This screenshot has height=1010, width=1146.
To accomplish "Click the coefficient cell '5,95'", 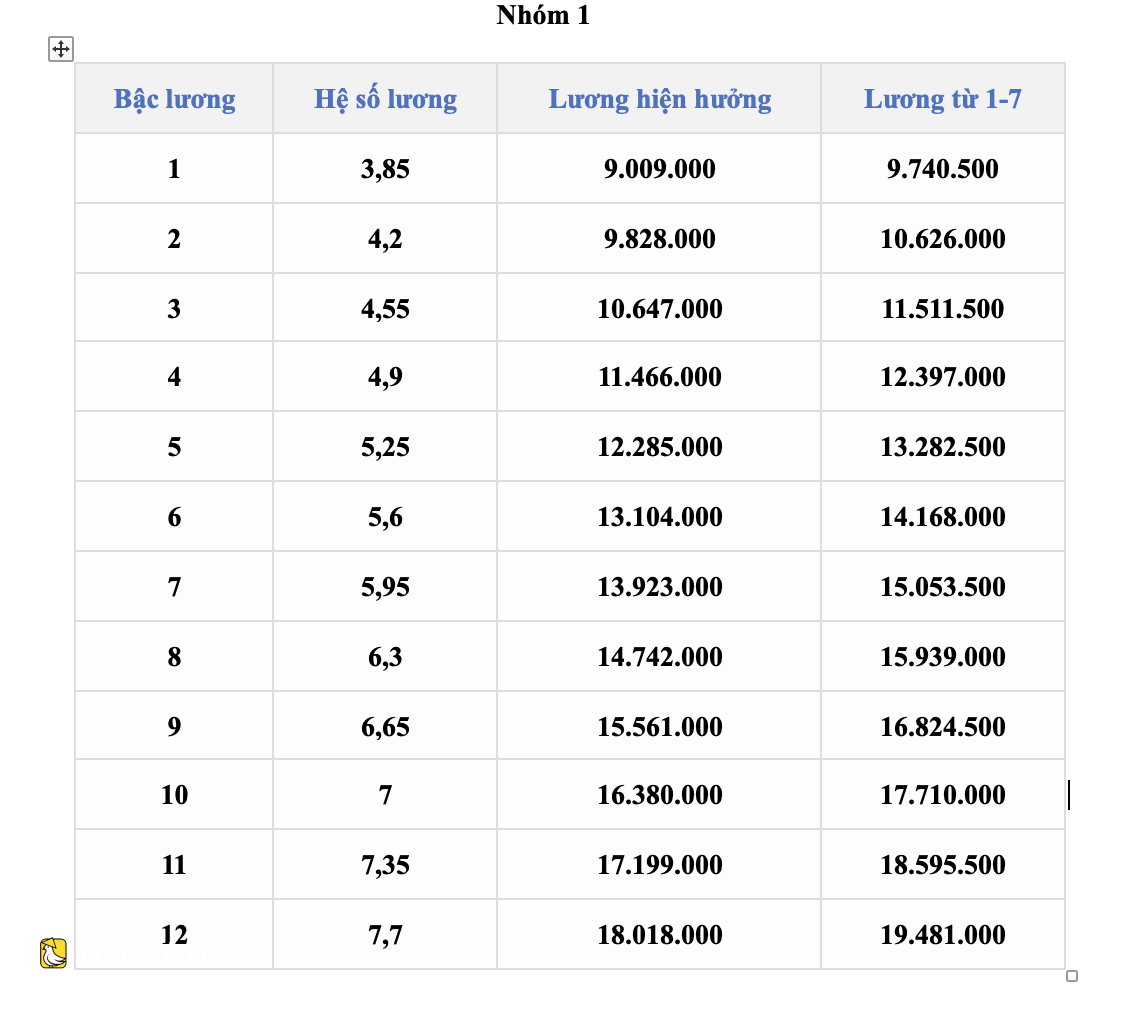I will point(385,587).
